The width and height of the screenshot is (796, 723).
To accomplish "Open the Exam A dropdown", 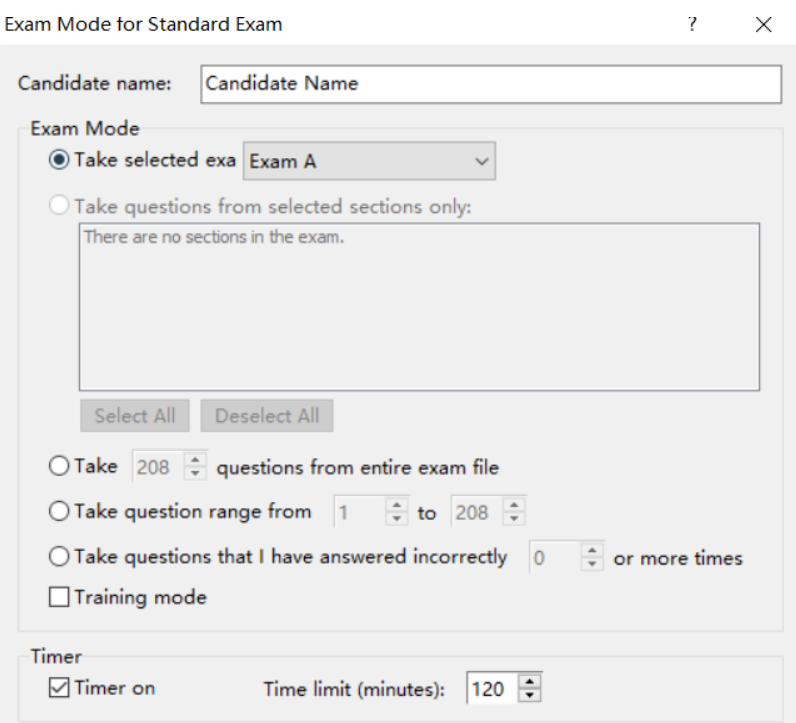I will [x=370, y=162].
